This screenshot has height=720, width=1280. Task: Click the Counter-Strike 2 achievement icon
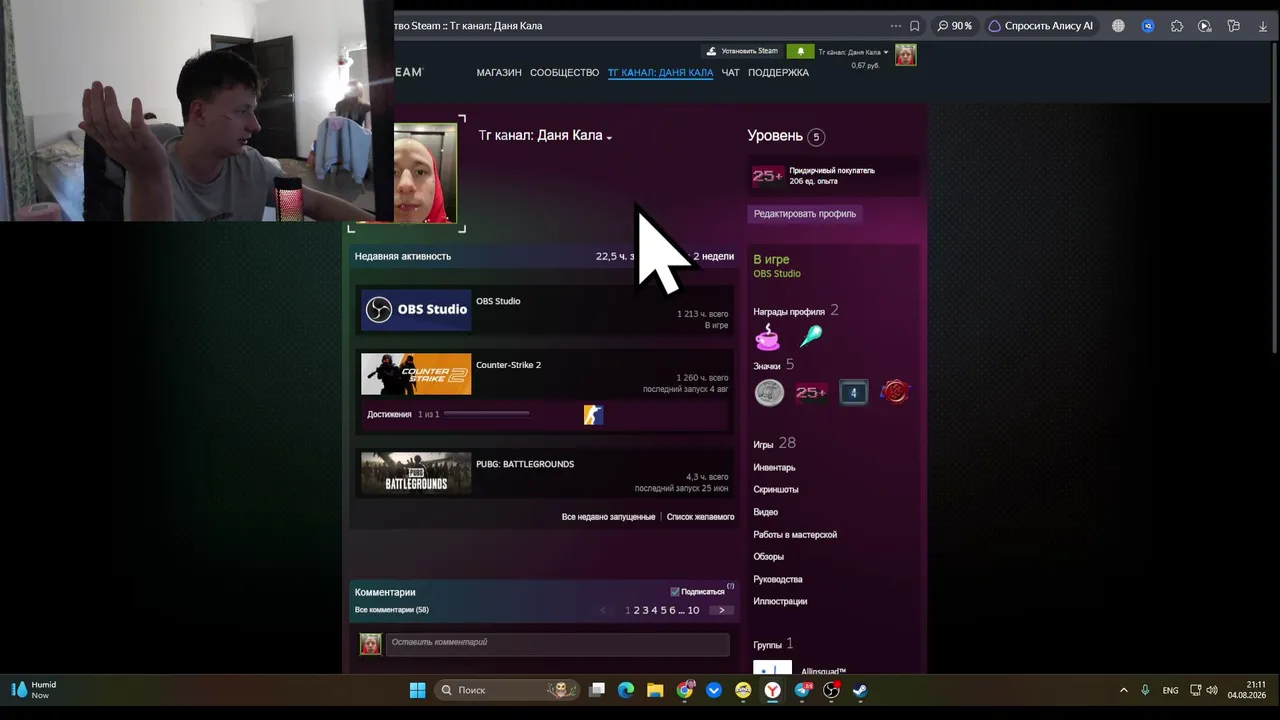(x=593, y=414)
